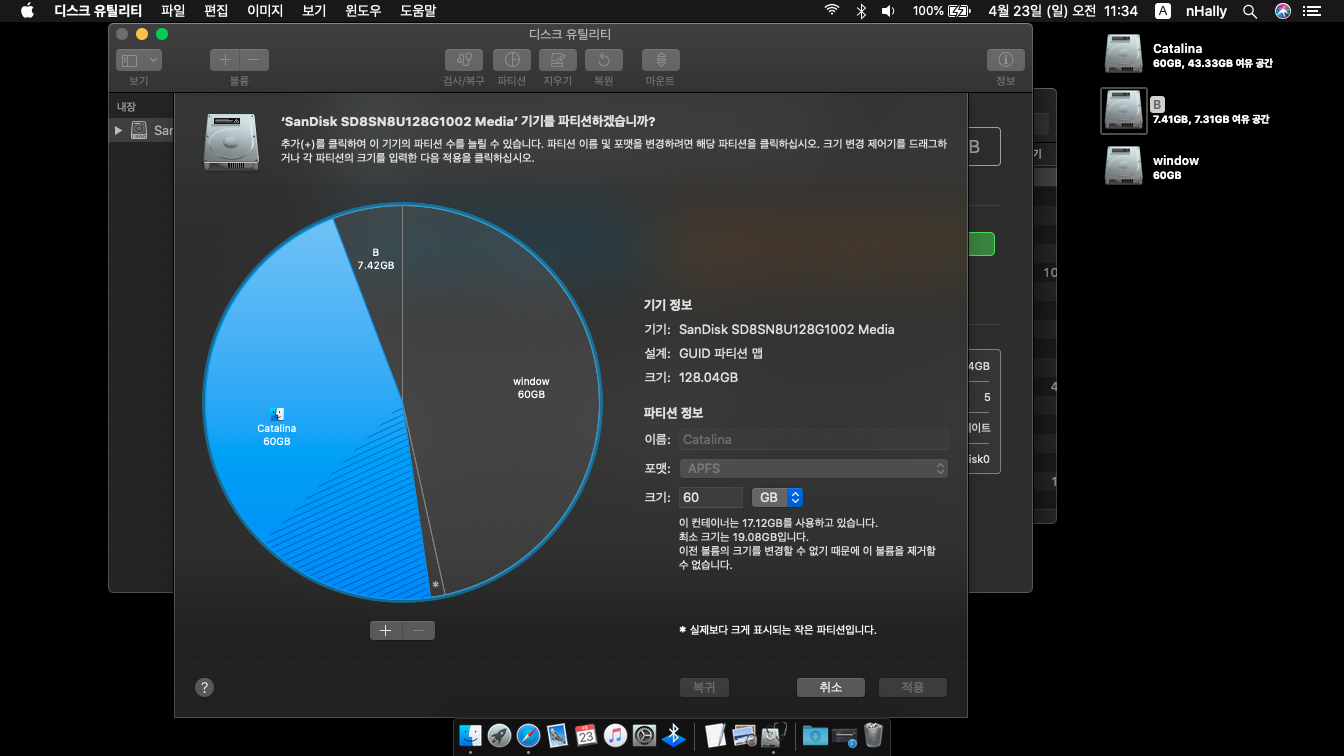Open Launchpad from the Dock
Viewport: 1344px width, 756px height.
(499, 735)
